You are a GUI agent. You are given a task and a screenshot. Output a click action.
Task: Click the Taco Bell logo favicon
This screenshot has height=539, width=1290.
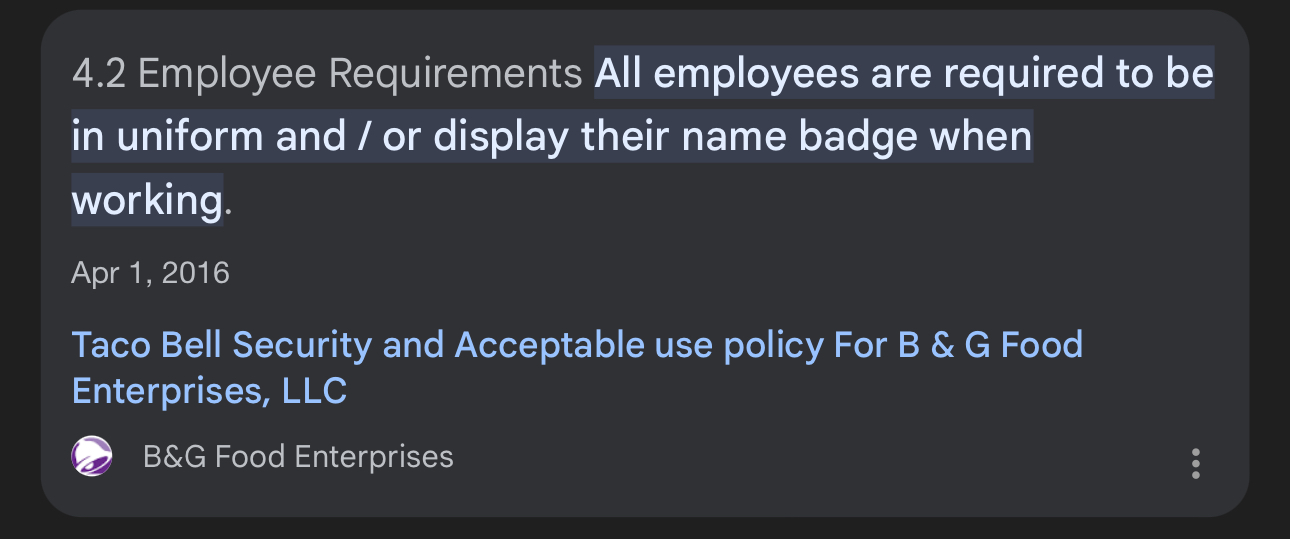tap(92, 457)
